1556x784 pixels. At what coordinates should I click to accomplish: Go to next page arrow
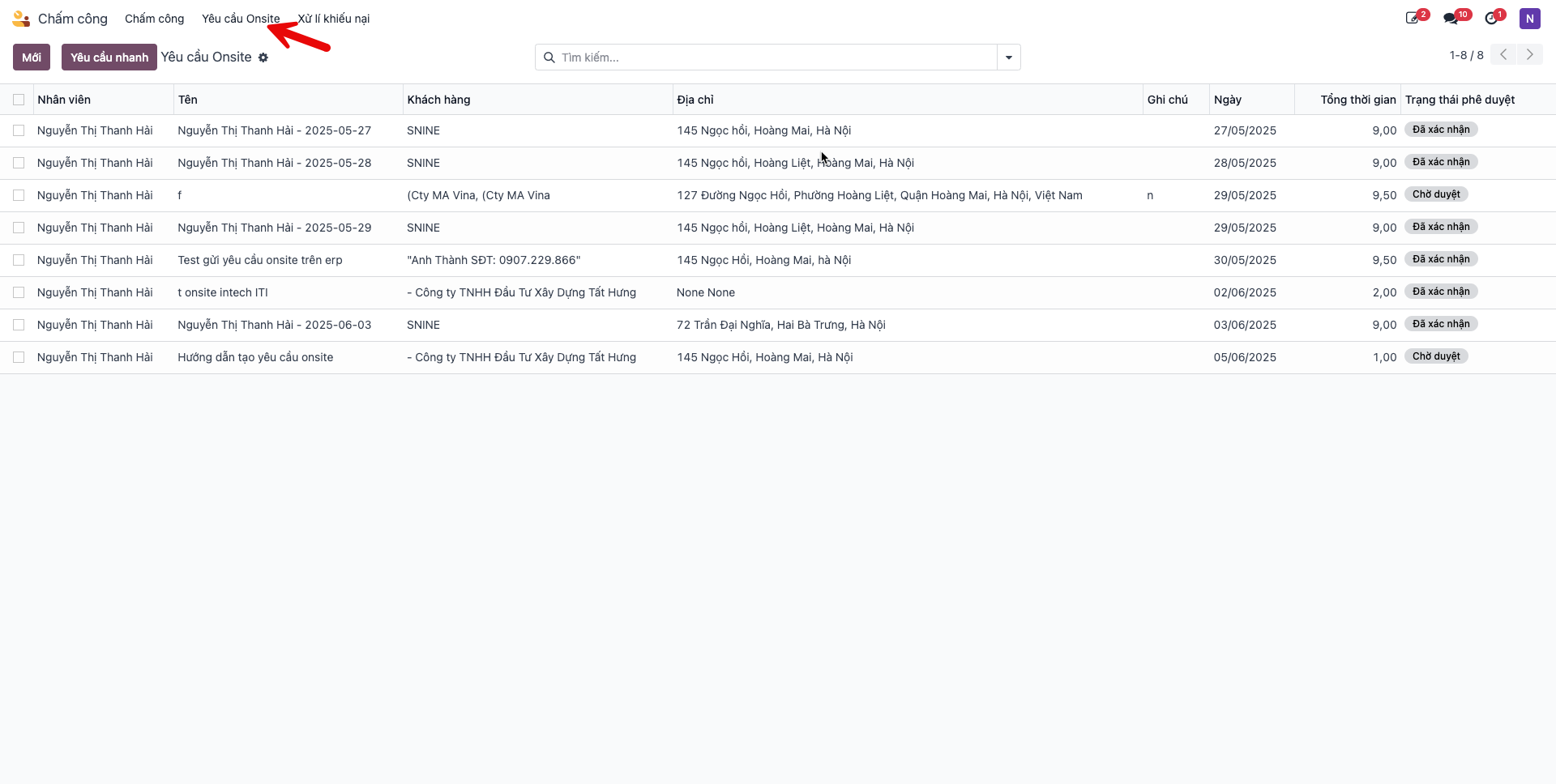click(x=1530, y=54)
